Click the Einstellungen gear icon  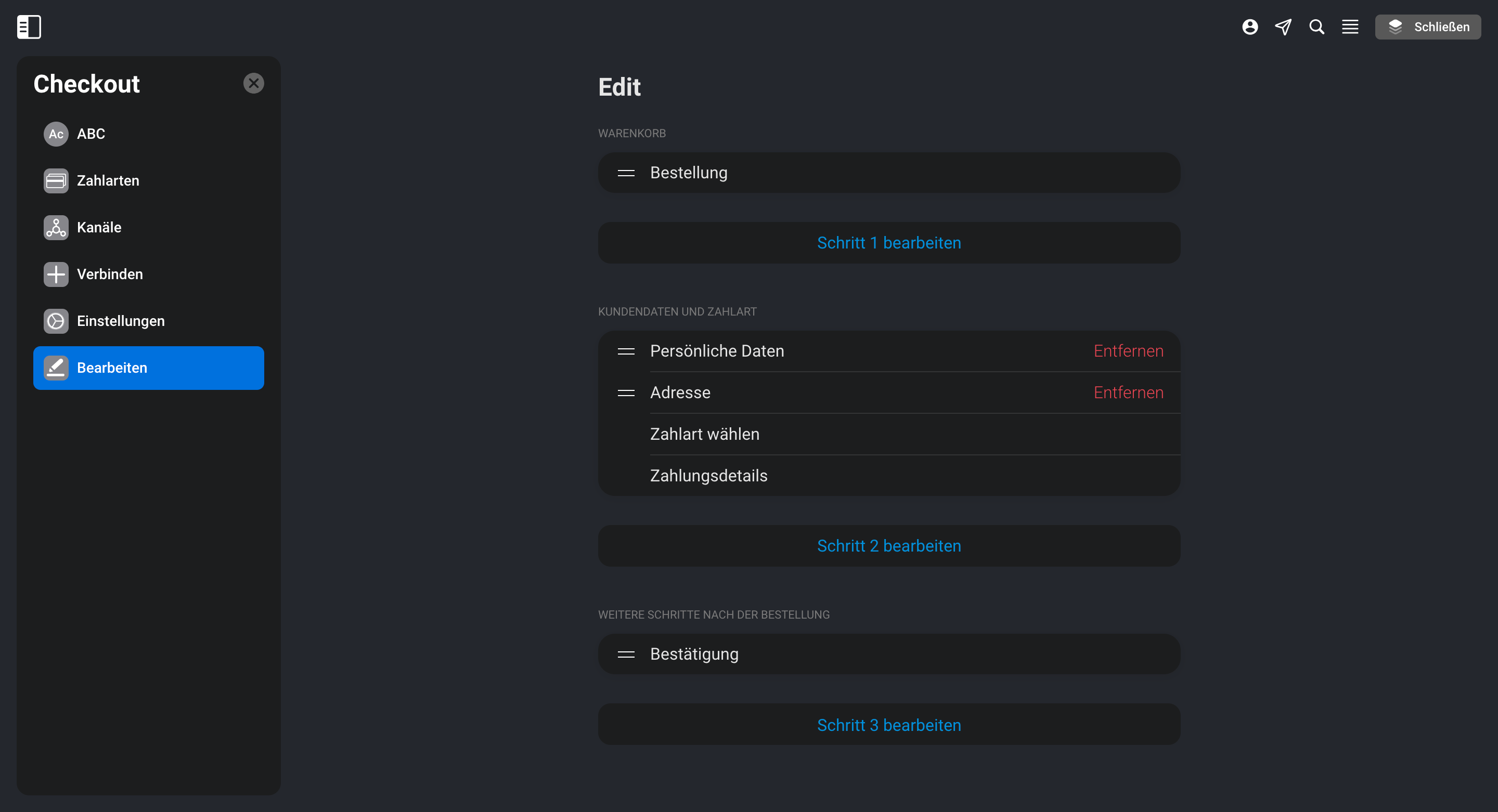coord(56,321)
